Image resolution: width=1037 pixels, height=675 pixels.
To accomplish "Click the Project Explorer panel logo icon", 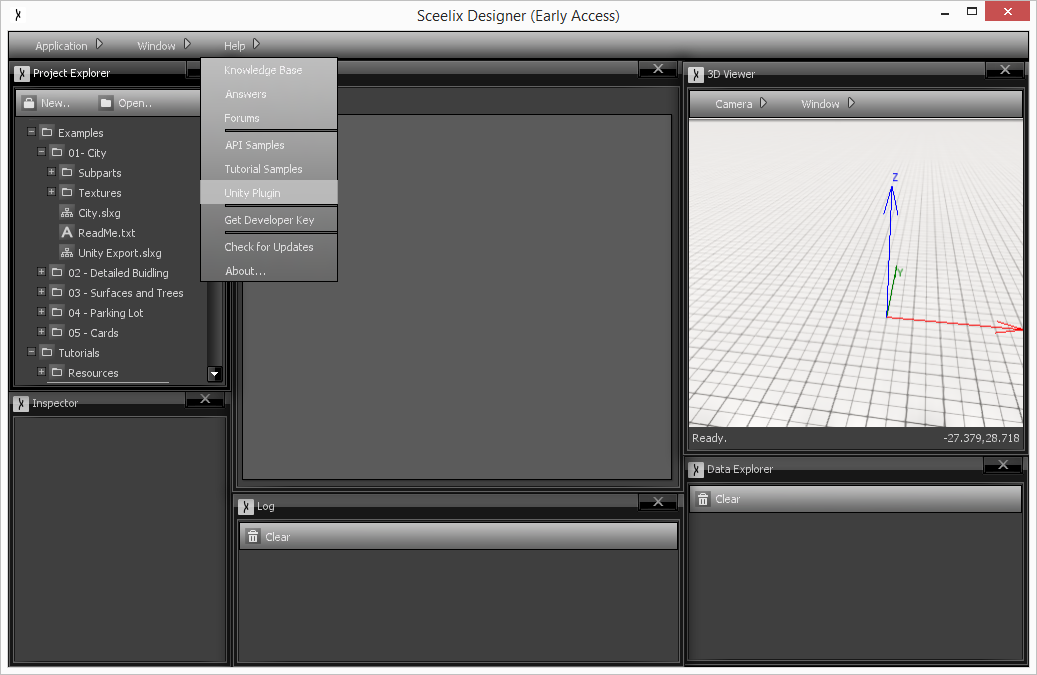I will (x=22, y=73).
